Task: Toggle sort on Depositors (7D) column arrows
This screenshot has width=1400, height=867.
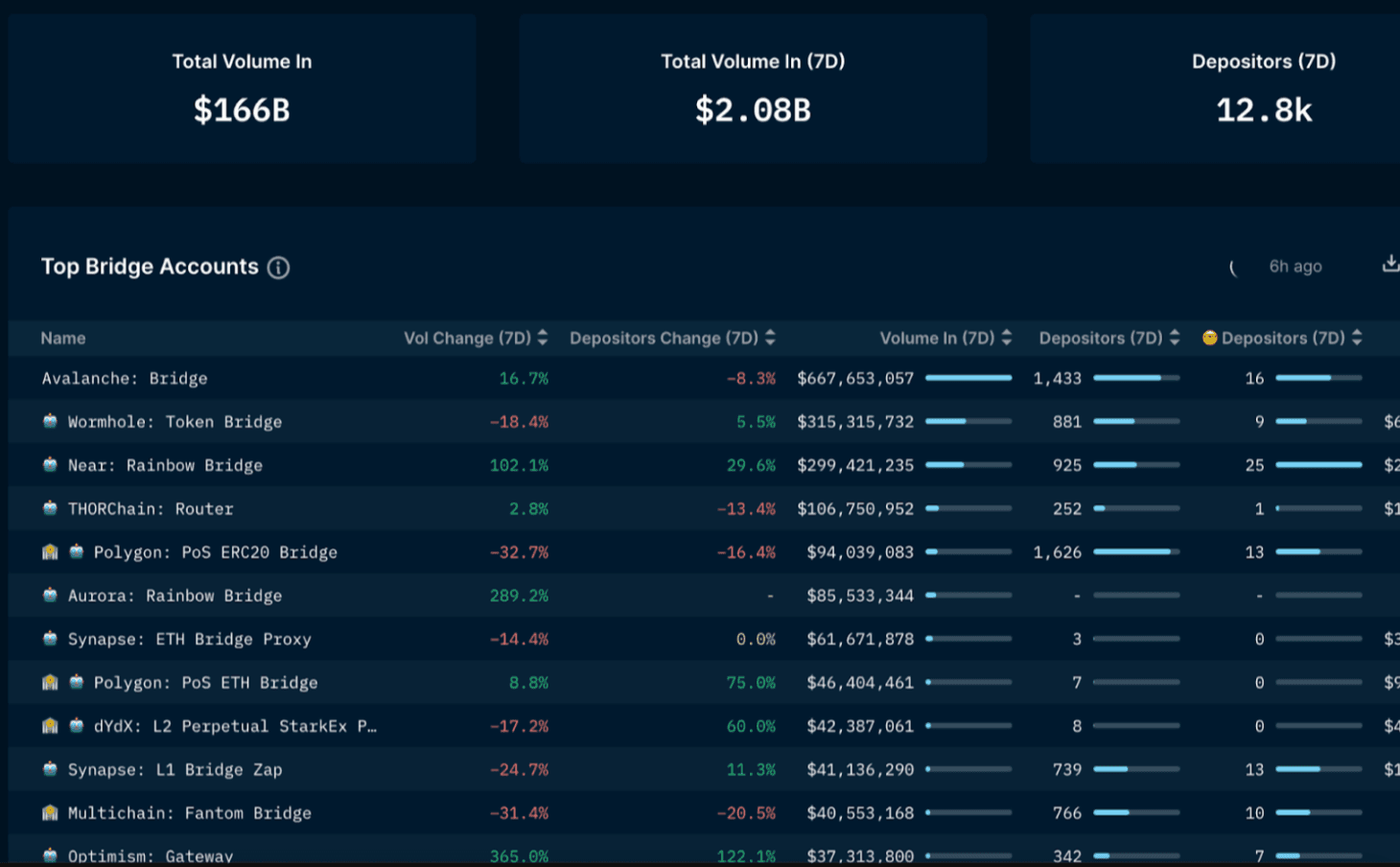Action: click(x=1175, y=338)
